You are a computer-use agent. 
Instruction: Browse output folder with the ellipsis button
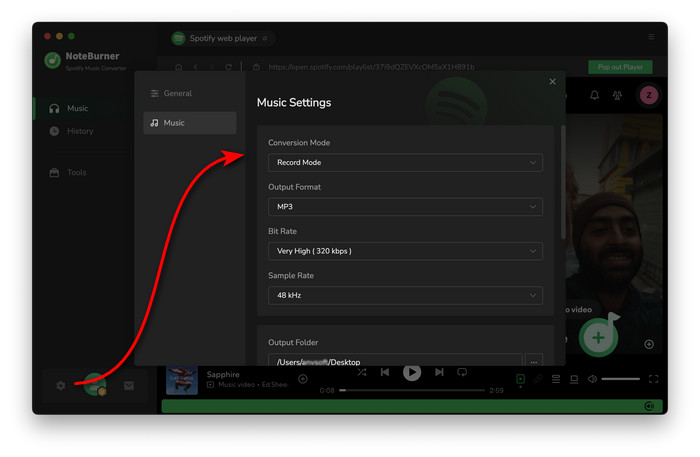pyautogui.click(x=533, y=361)
